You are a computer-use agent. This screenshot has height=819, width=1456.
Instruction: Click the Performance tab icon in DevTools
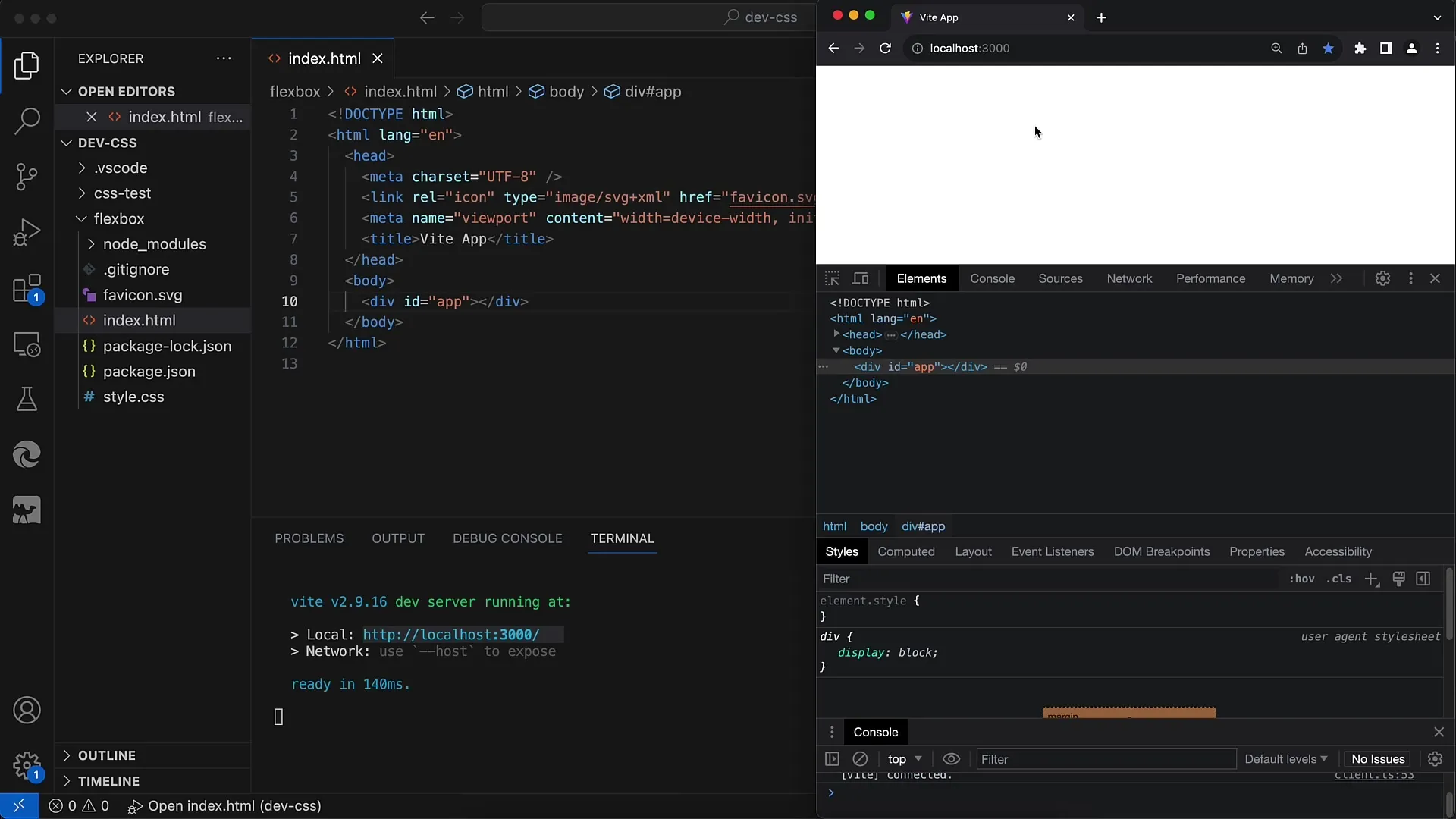click(1210, 278)
